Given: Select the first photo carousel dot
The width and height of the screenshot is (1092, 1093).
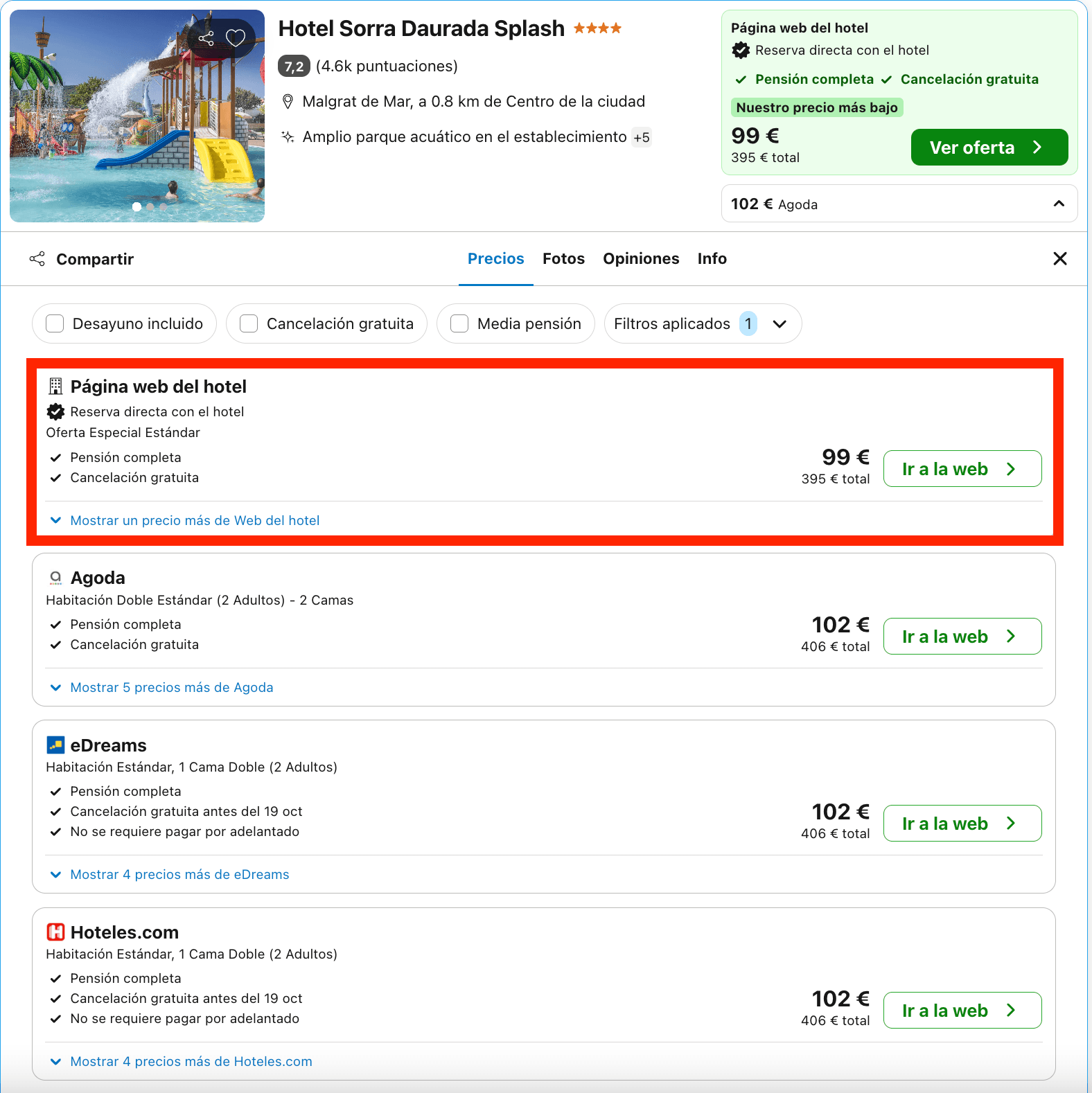Looking at the screenshot, I should click(136, 206).
